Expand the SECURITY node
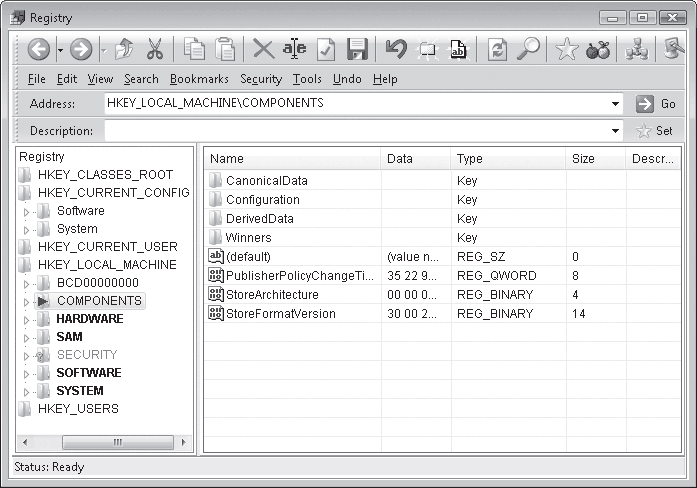Screen dimensions: 697x488 click(x=26, y=356)
